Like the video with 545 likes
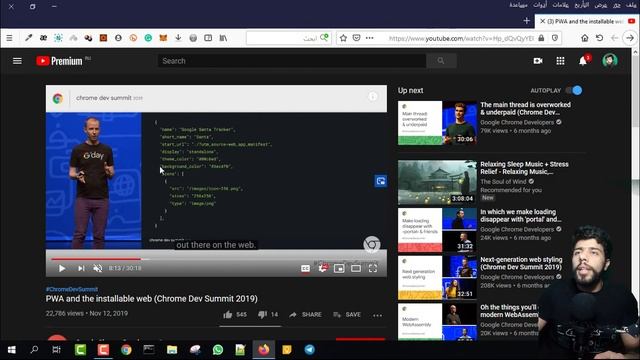This screenshot has width=640, height=360. point(235,314)
